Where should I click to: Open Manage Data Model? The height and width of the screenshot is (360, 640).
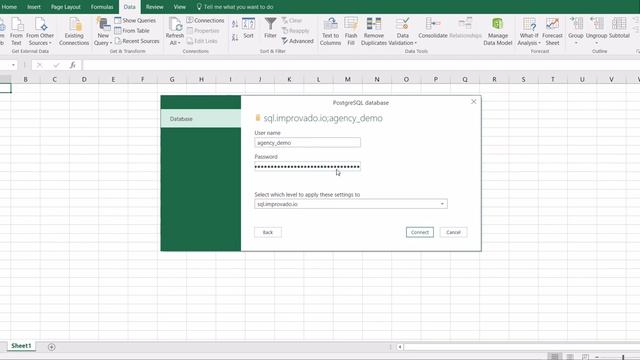498,31
